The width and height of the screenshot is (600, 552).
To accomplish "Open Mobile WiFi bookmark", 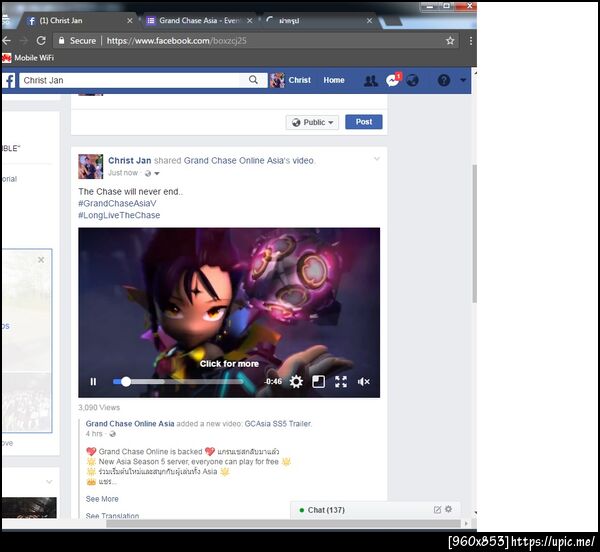I will (x=28, y=58).
